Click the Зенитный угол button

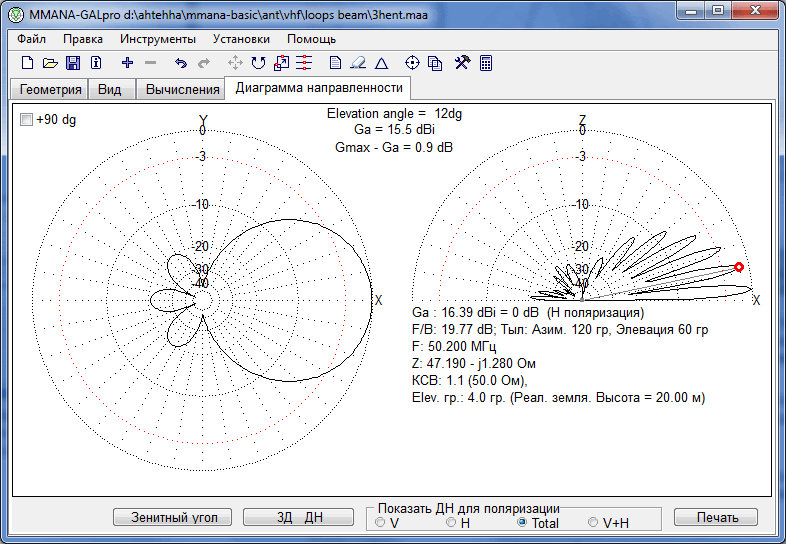point(173,517)
